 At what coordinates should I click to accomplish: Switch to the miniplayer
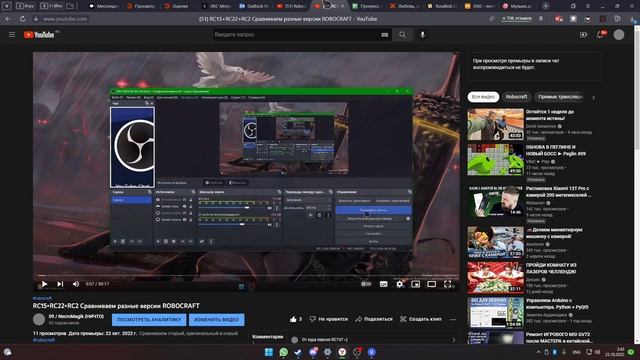click(x=416, y=284)
